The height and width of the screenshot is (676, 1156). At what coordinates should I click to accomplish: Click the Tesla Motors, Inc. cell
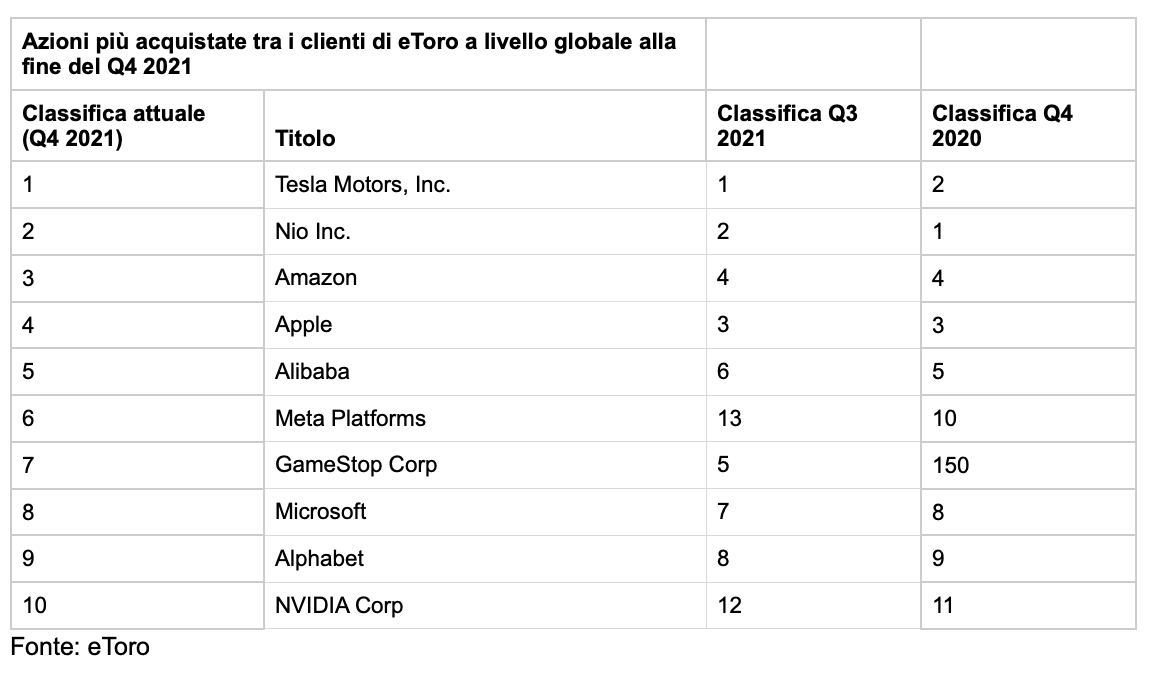click(363, 185)
